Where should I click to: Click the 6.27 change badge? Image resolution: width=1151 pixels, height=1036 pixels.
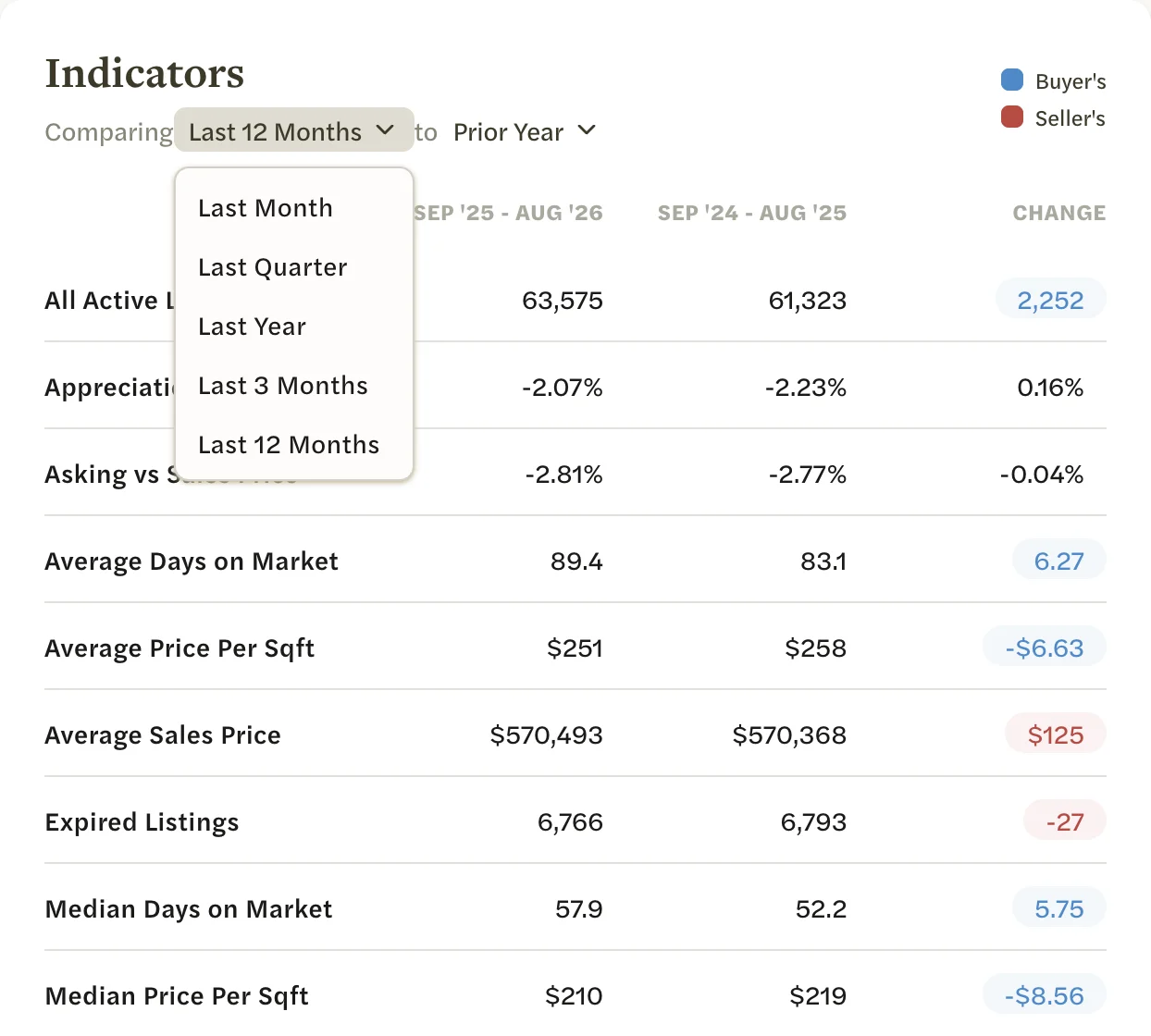pos(1058,561)
